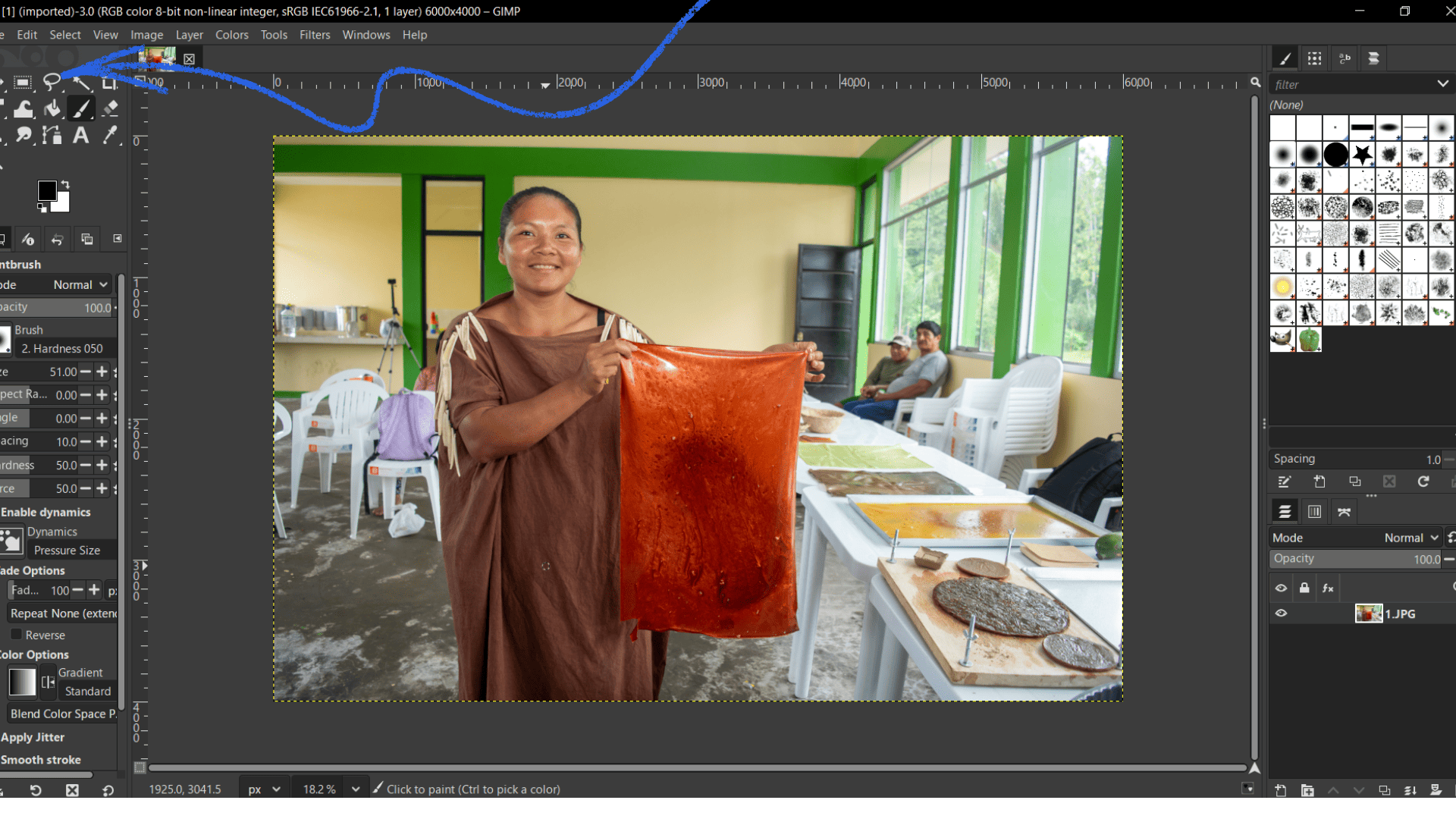This screenshot has height=819, width=1456.
Task: Open the paintbrush Mode Normal dropdown
Action: pyautogui.click(x=80, y=284)
